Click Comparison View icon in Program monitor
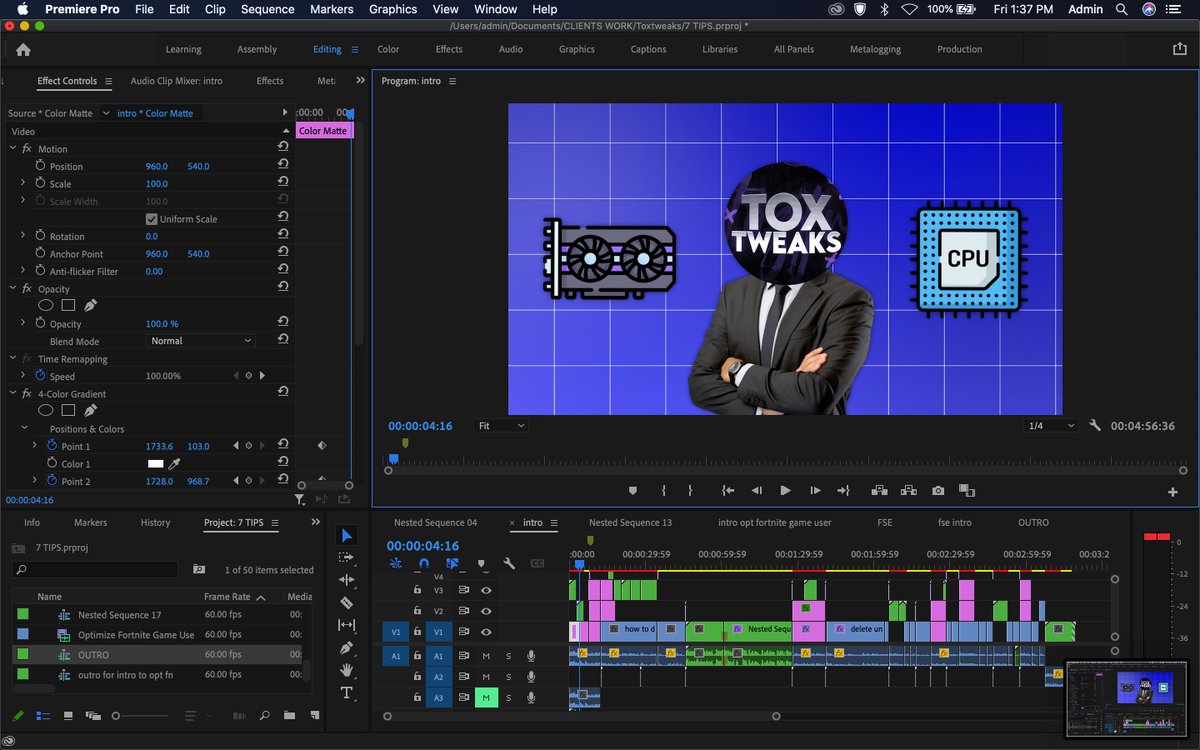This screenshot has height=750, width=1200. (x=967, y=491)
